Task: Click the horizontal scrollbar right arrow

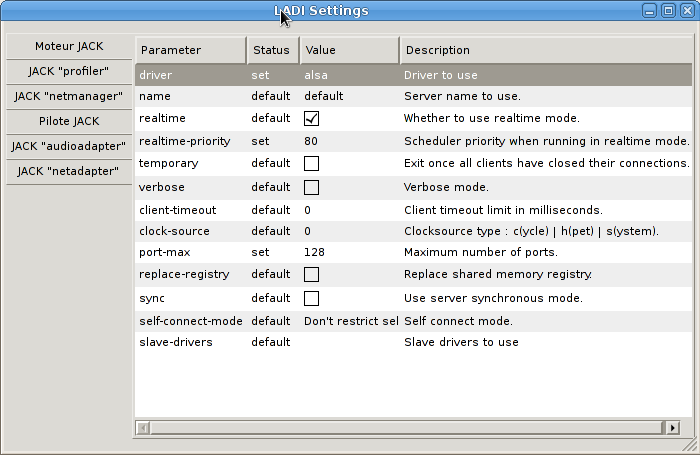Action: pyautogui.click(x=672, y=428)
